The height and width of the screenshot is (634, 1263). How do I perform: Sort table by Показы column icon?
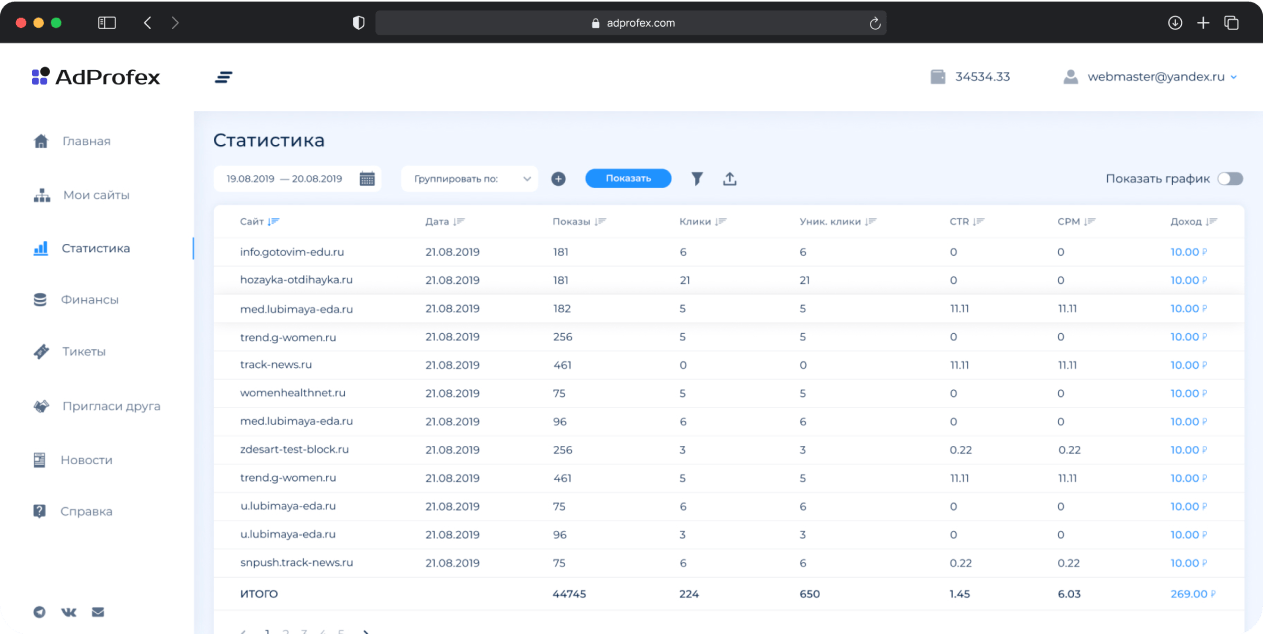pos(600,221)
